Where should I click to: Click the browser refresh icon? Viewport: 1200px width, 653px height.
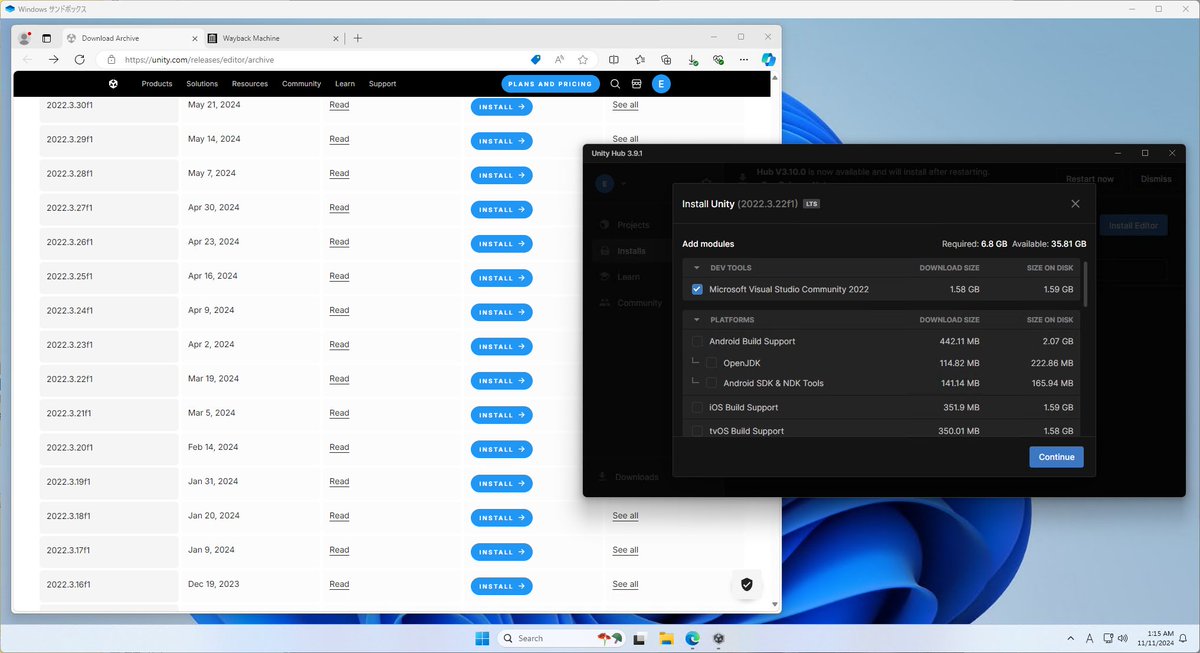pos(82,60)
